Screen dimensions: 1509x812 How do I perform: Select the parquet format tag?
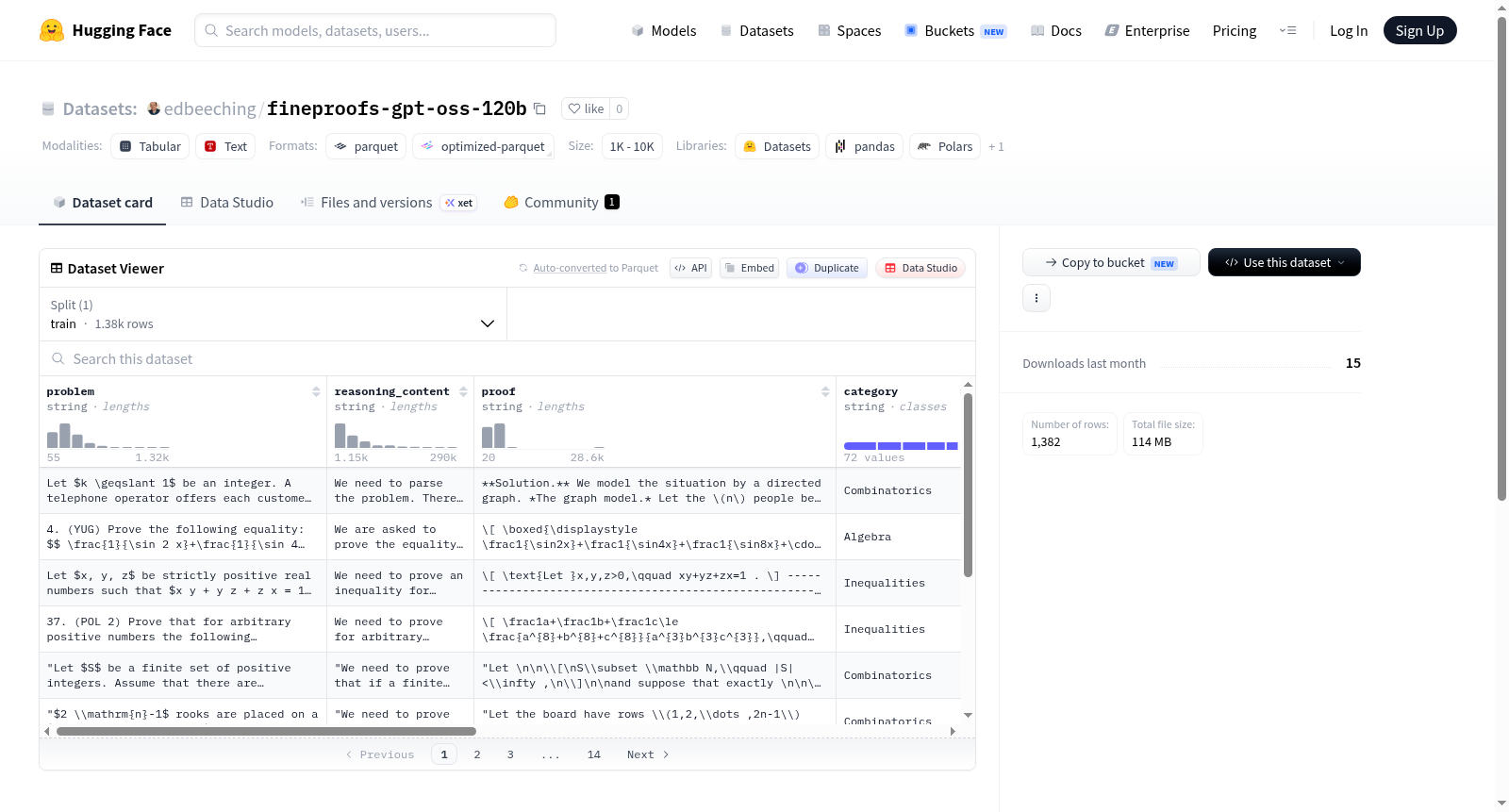366,146
